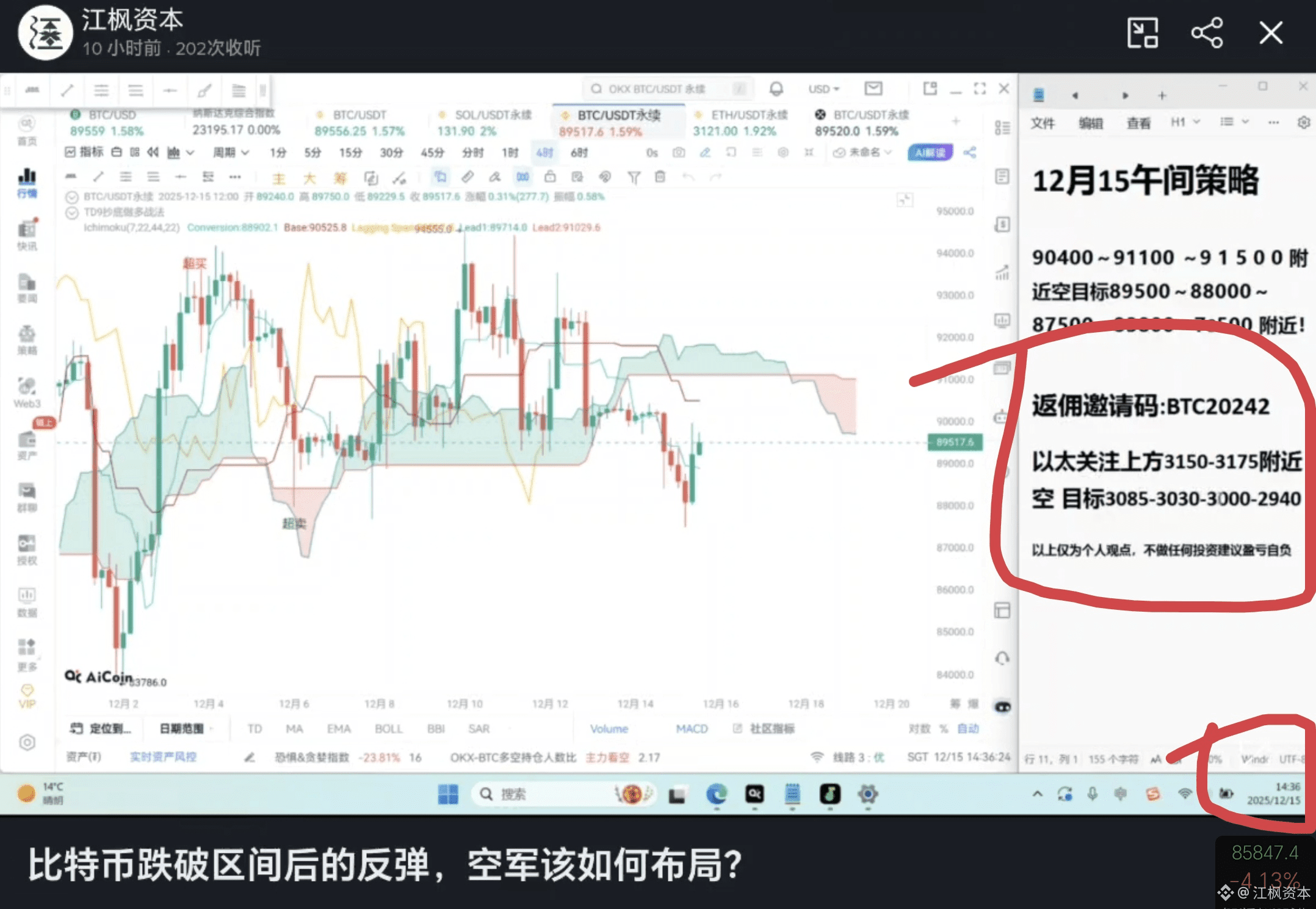
Task: Select the 1时 timeframe
Action: 510,152
